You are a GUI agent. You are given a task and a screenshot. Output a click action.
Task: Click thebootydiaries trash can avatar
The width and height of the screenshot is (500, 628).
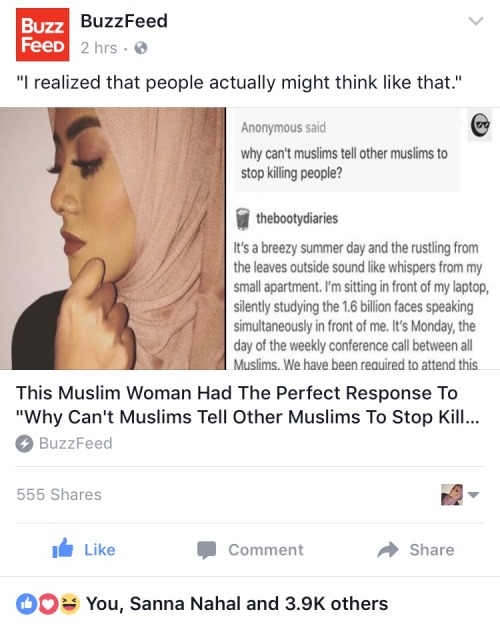coord(242,219)
